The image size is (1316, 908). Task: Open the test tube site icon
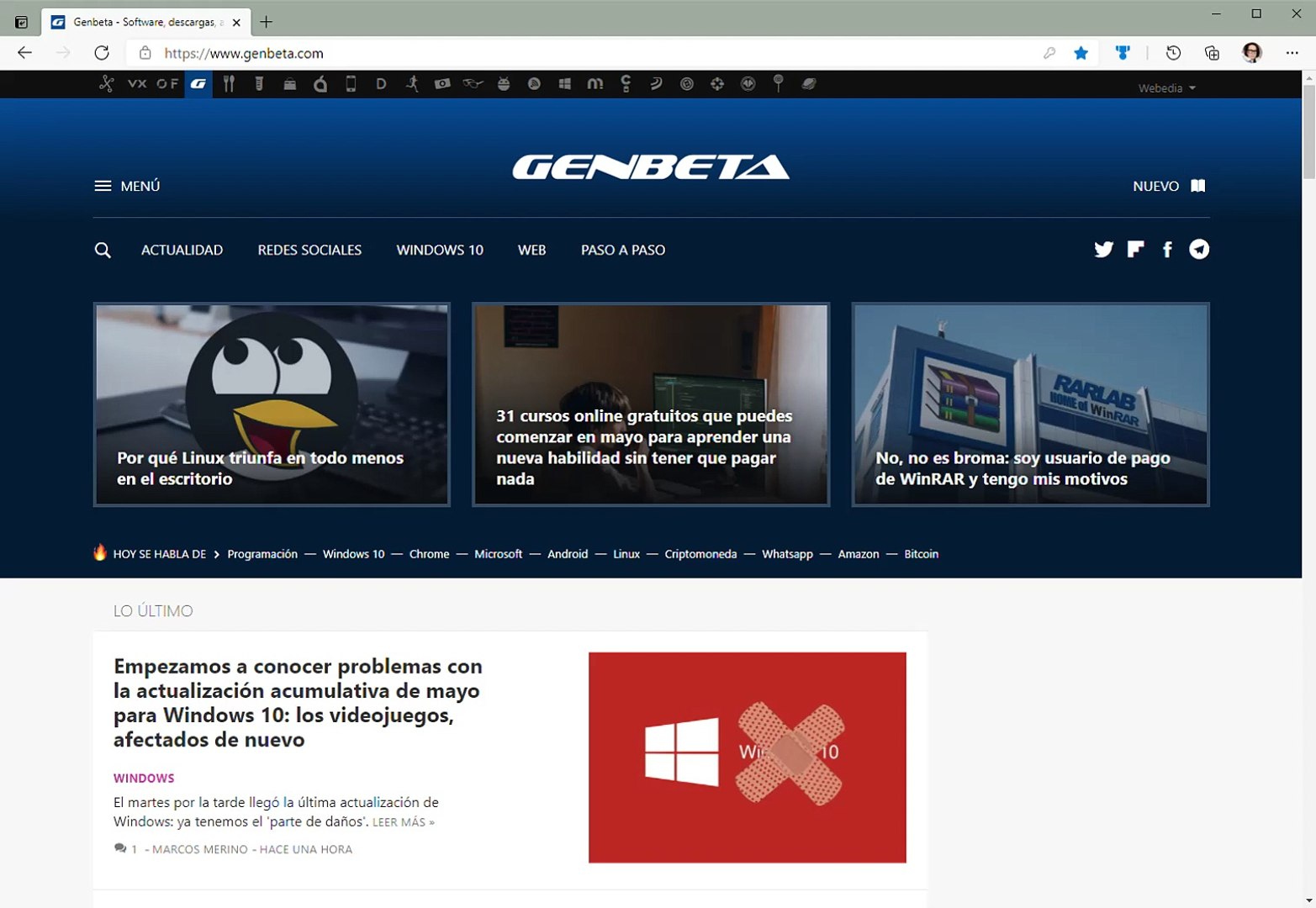point(259,83)
